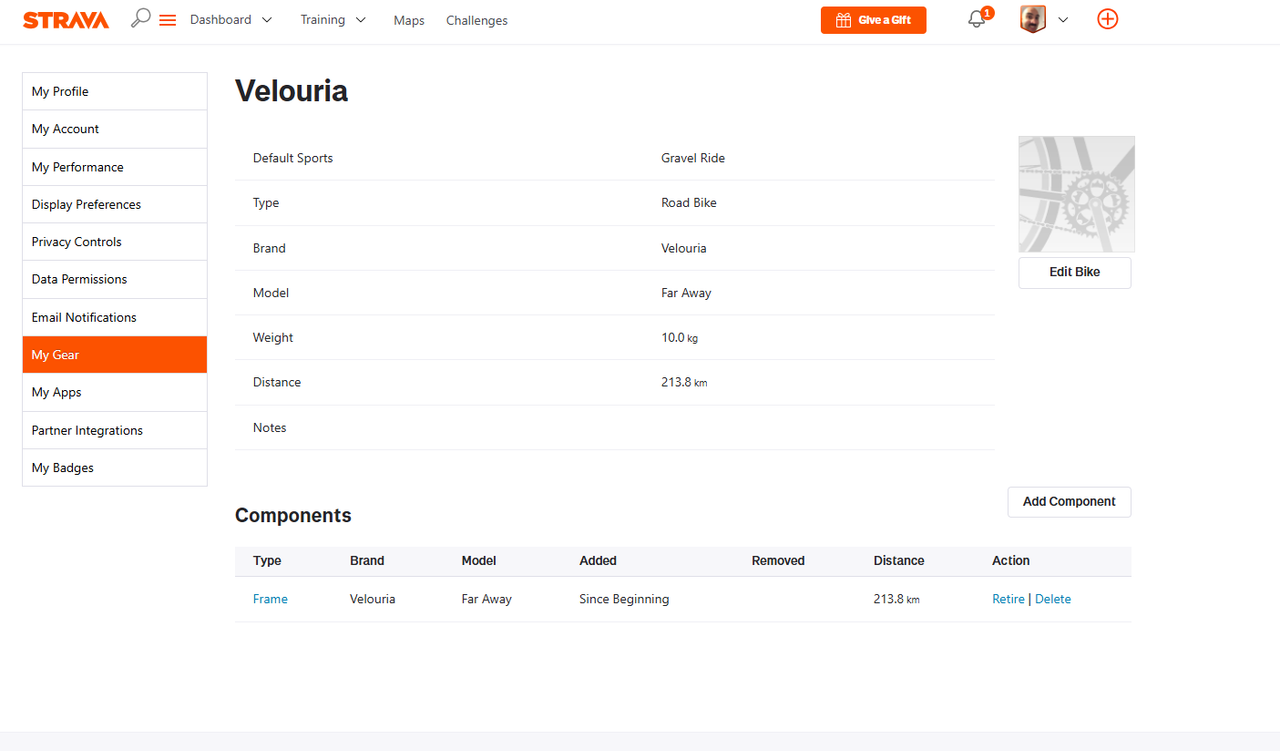Click the 10.0 kg weight value

point(679,338)
